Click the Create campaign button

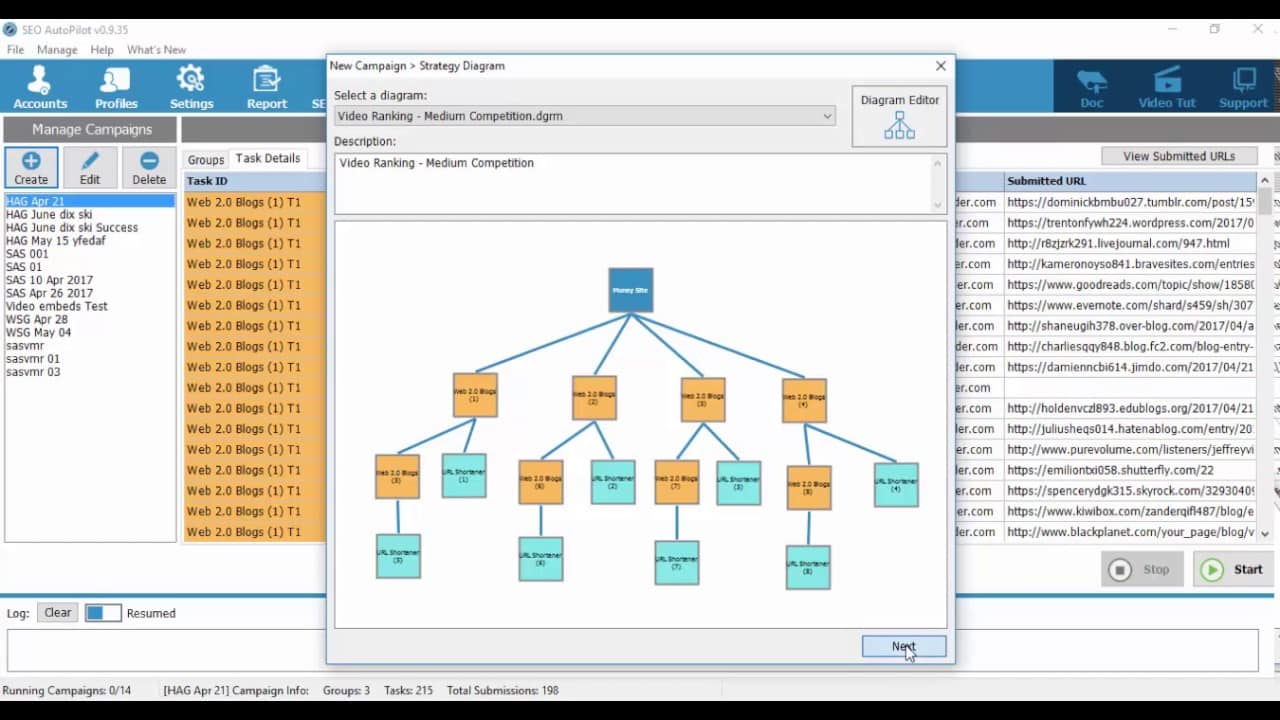pyautogui.click(x=31, y=168)
